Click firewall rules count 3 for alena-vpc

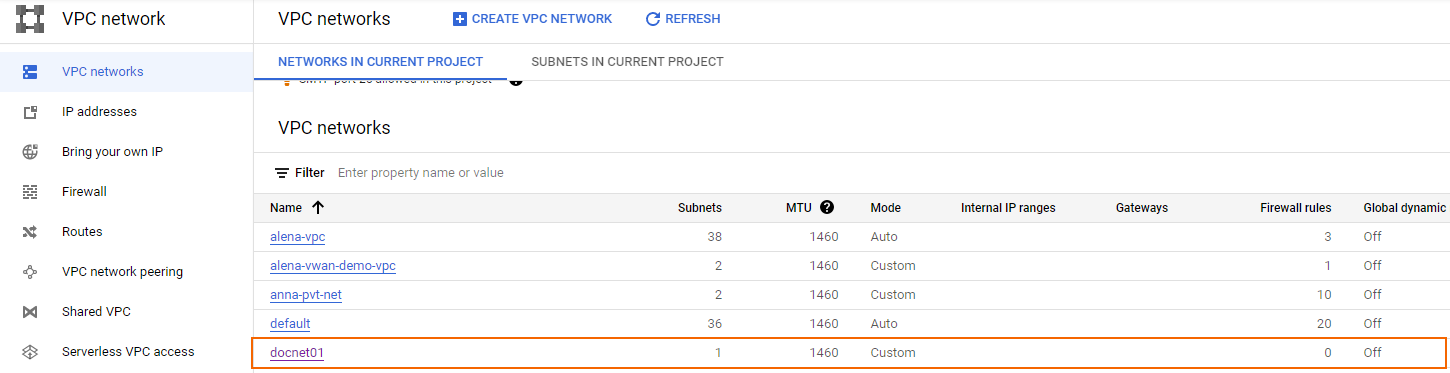1327,237
